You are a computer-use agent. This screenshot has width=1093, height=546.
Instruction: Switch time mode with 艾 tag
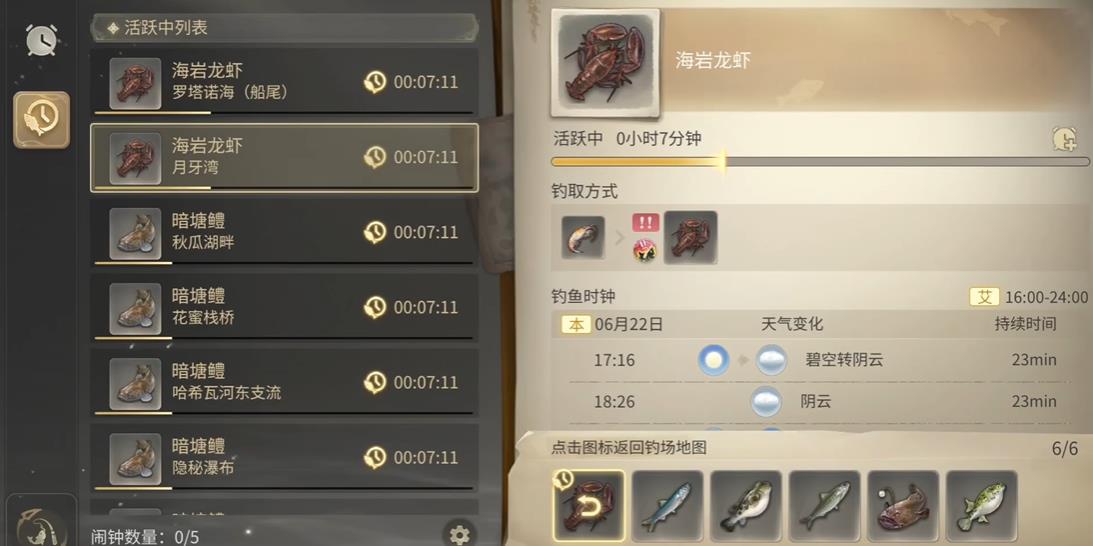click(x=984, y=297)
